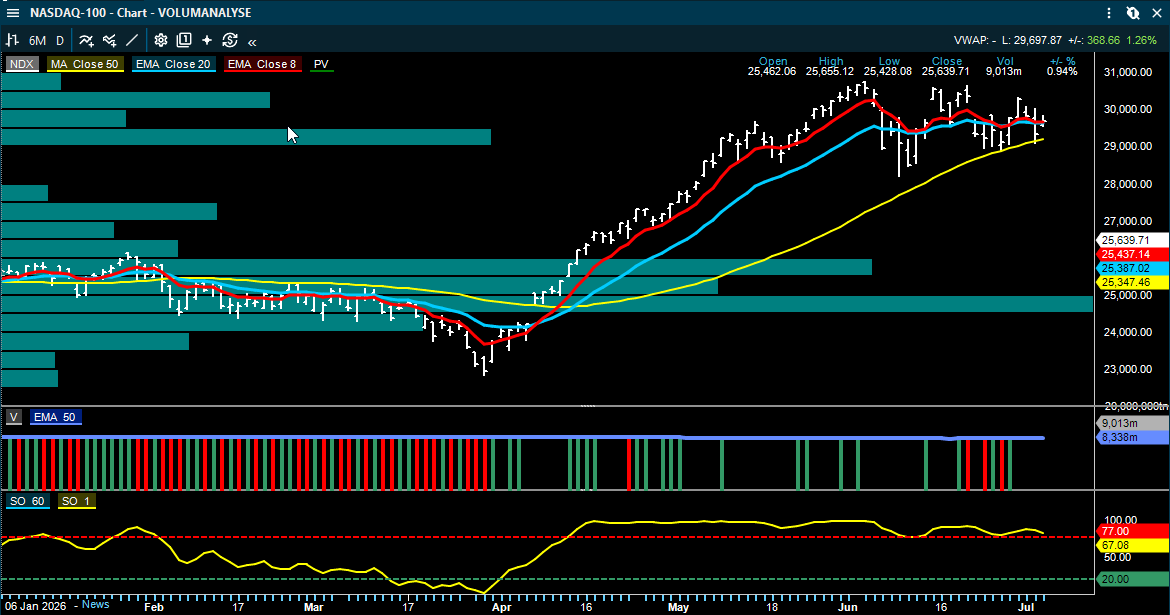Screen dimensions: 1170x615
Task: Toggle the link group 1 icon
Action: (x=1133, y=13)
